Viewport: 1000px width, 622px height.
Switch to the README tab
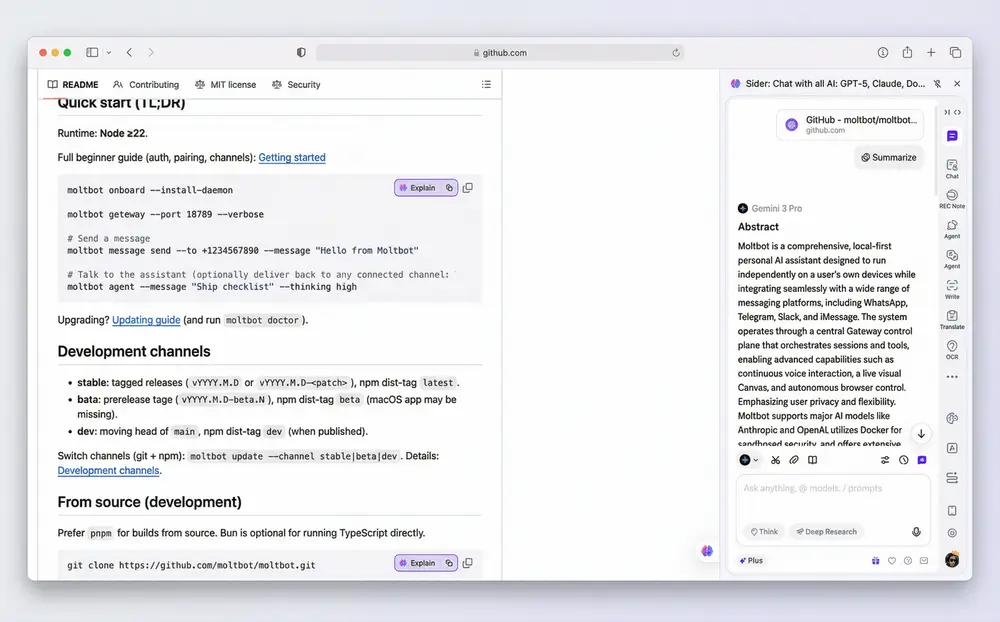(73, 84)
